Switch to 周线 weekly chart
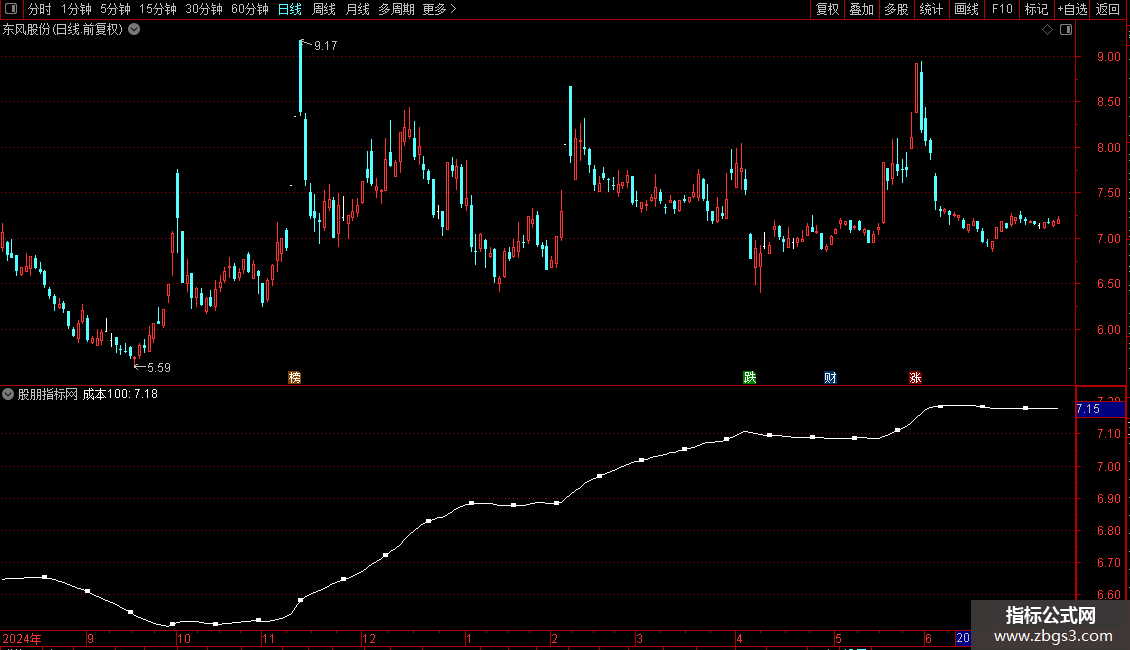The image size is (1130, 650). tap(324, 9)
